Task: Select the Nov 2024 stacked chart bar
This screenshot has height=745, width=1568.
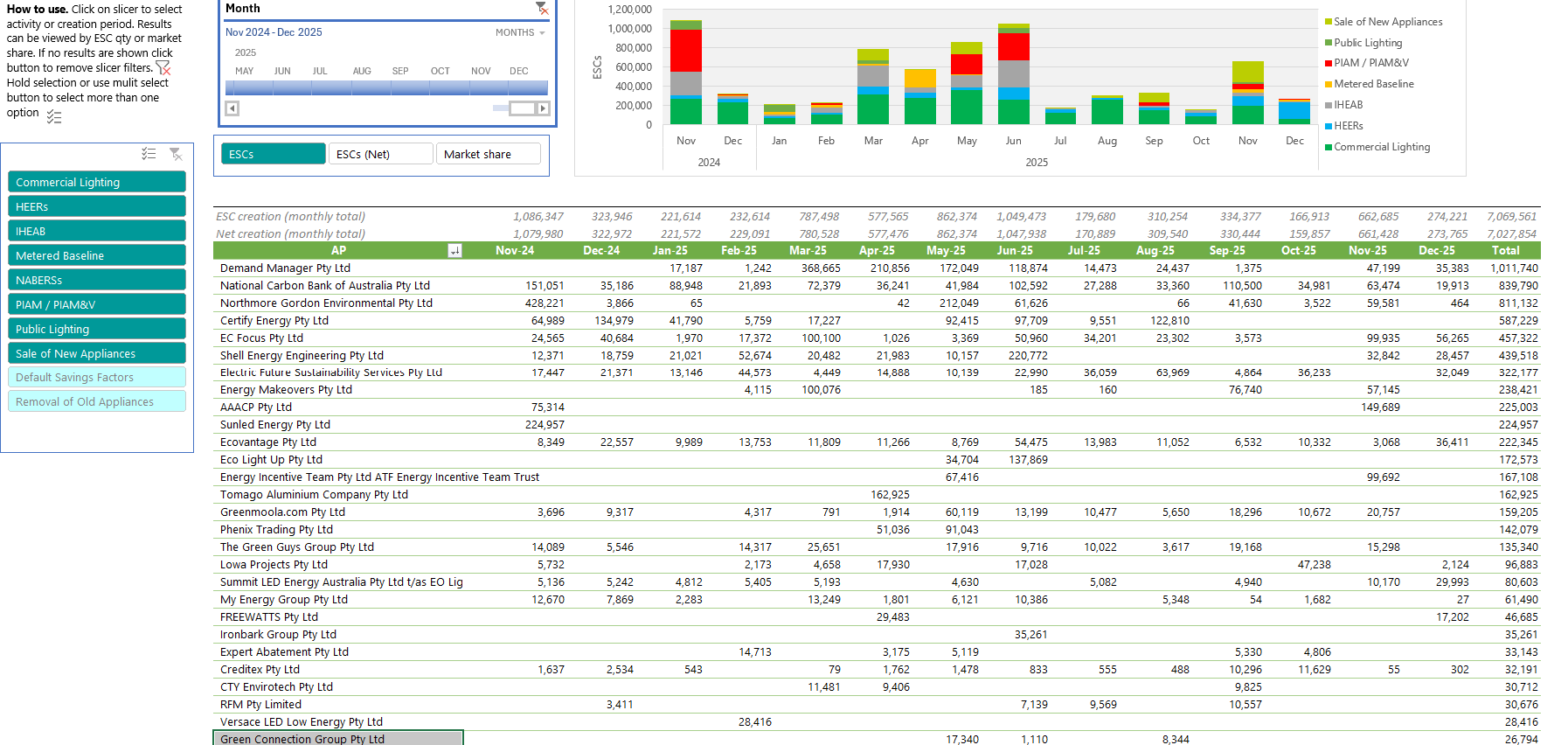Action: (x=686, y=73)
